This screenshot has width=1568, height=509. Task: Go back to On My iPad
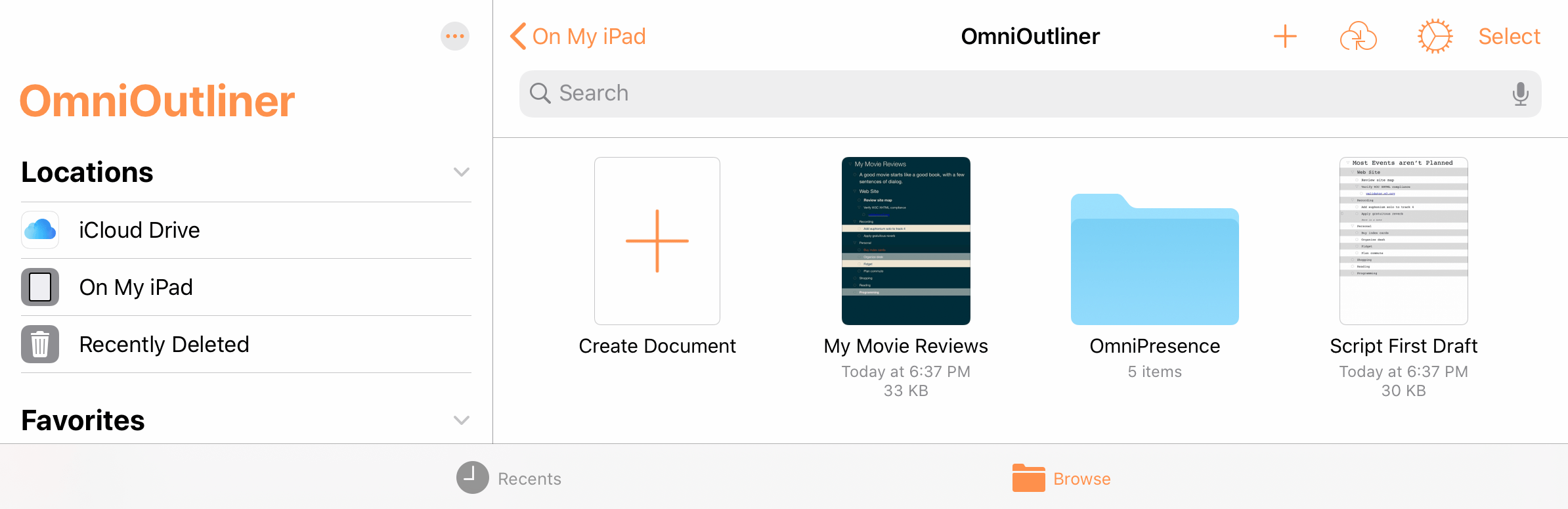[x=578, y=36]
